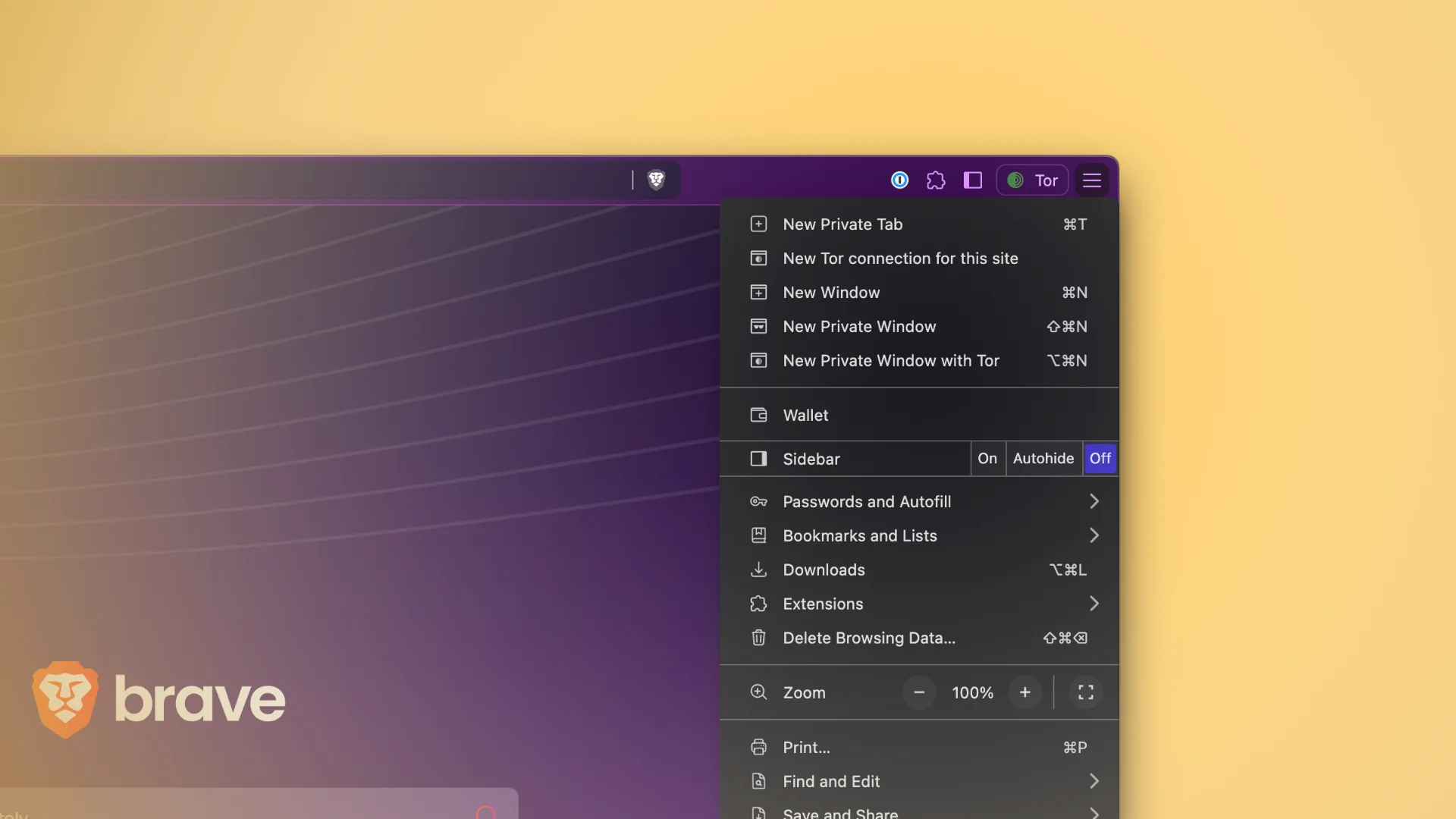Click the printer icon beside Print
This screenshot has width=1456, height=819.
pyautogui.click(x=758, y=747)
